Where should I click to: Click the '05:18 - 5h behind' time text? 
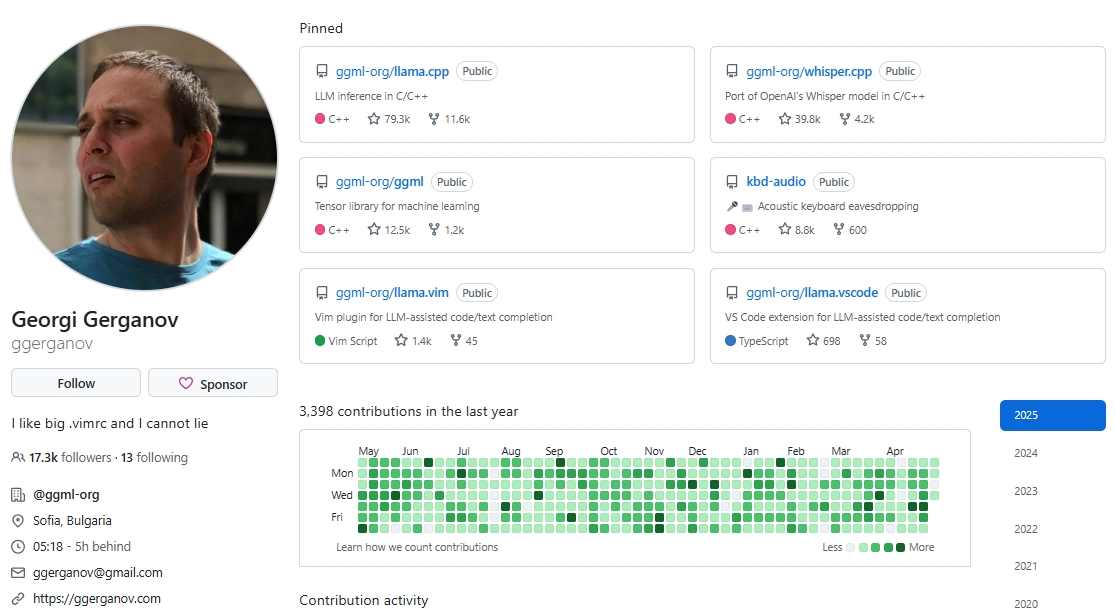coord(82,546)
